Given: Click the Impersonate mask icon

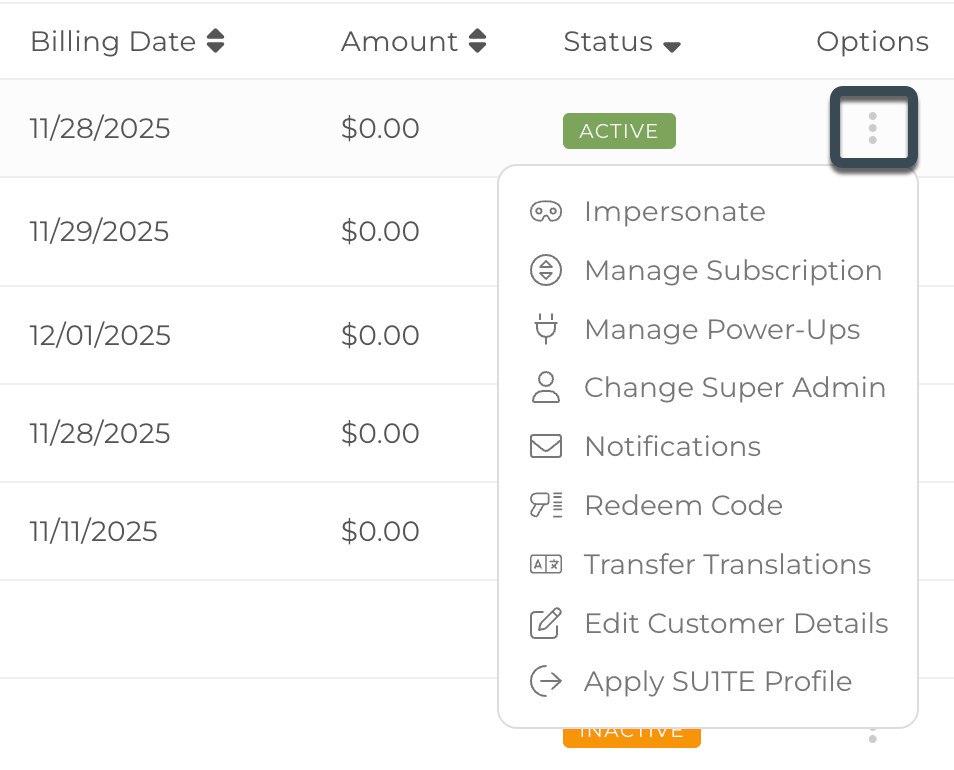Looking at the screenshot, I should coord(546,212).
